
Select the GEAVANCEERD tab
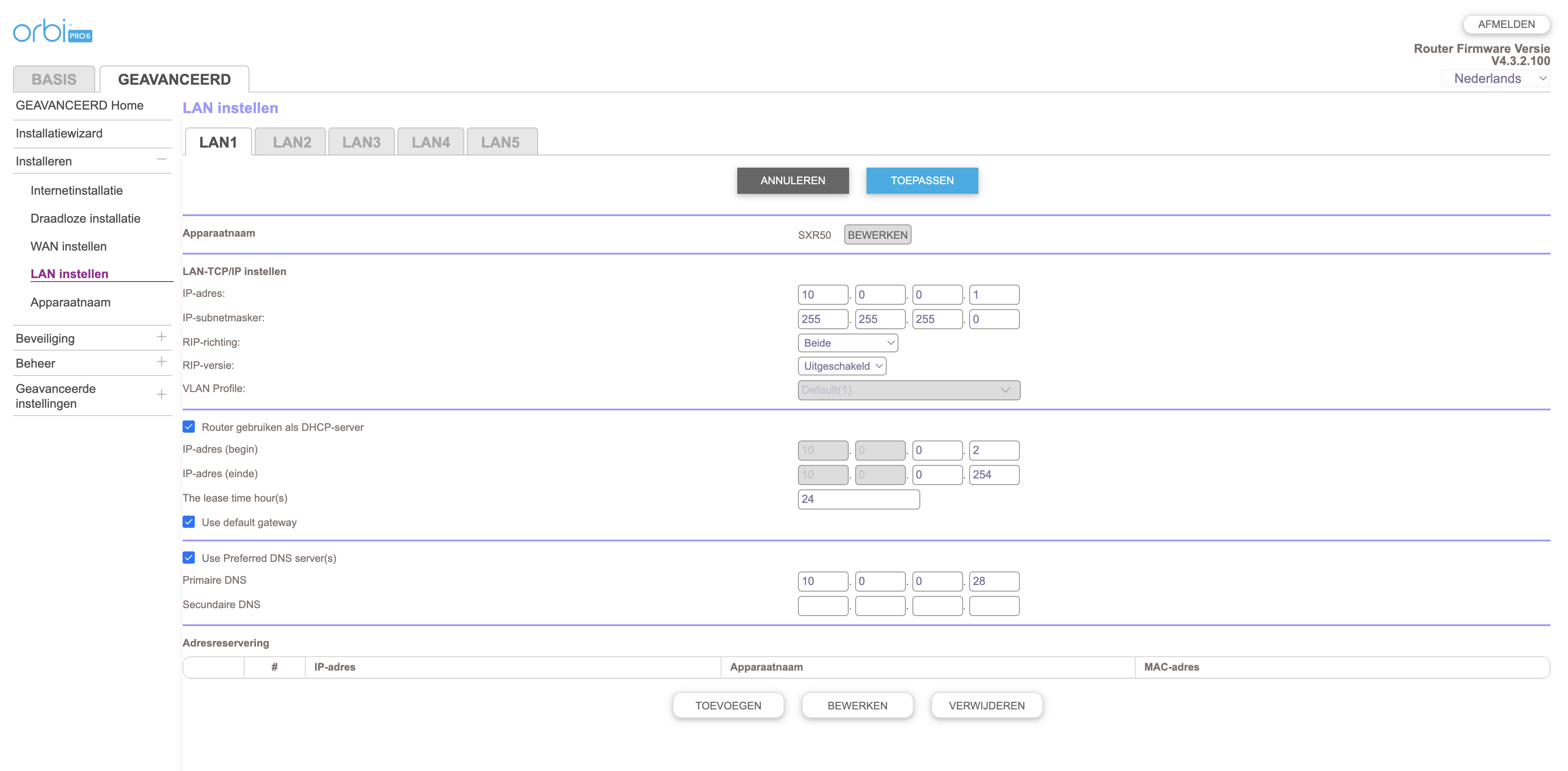pyautogui.click(x=175, y=79)
